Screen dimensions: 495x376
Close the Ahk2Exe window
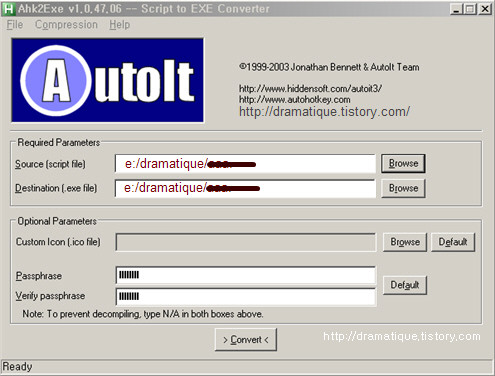485,9
